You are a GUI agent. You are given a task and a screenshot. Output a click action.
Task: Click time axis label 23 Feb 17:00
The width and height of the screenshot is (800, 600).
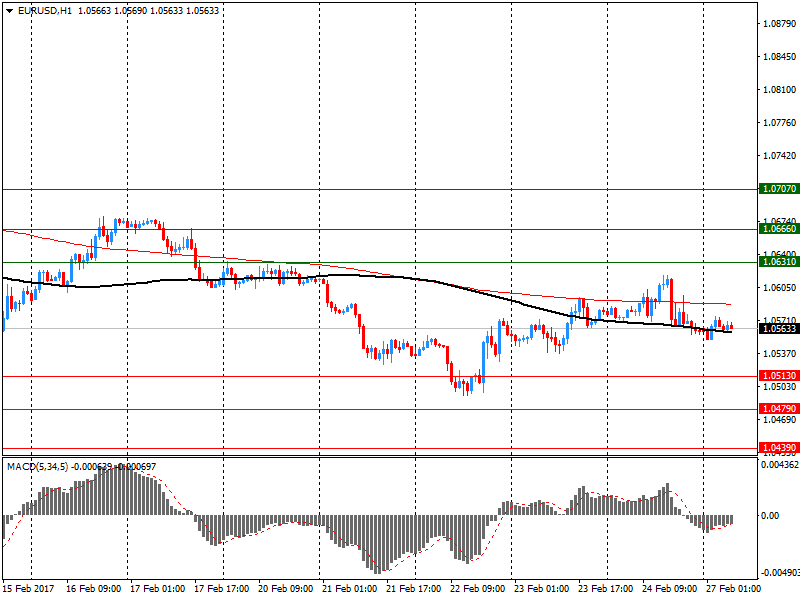[606, 589]
